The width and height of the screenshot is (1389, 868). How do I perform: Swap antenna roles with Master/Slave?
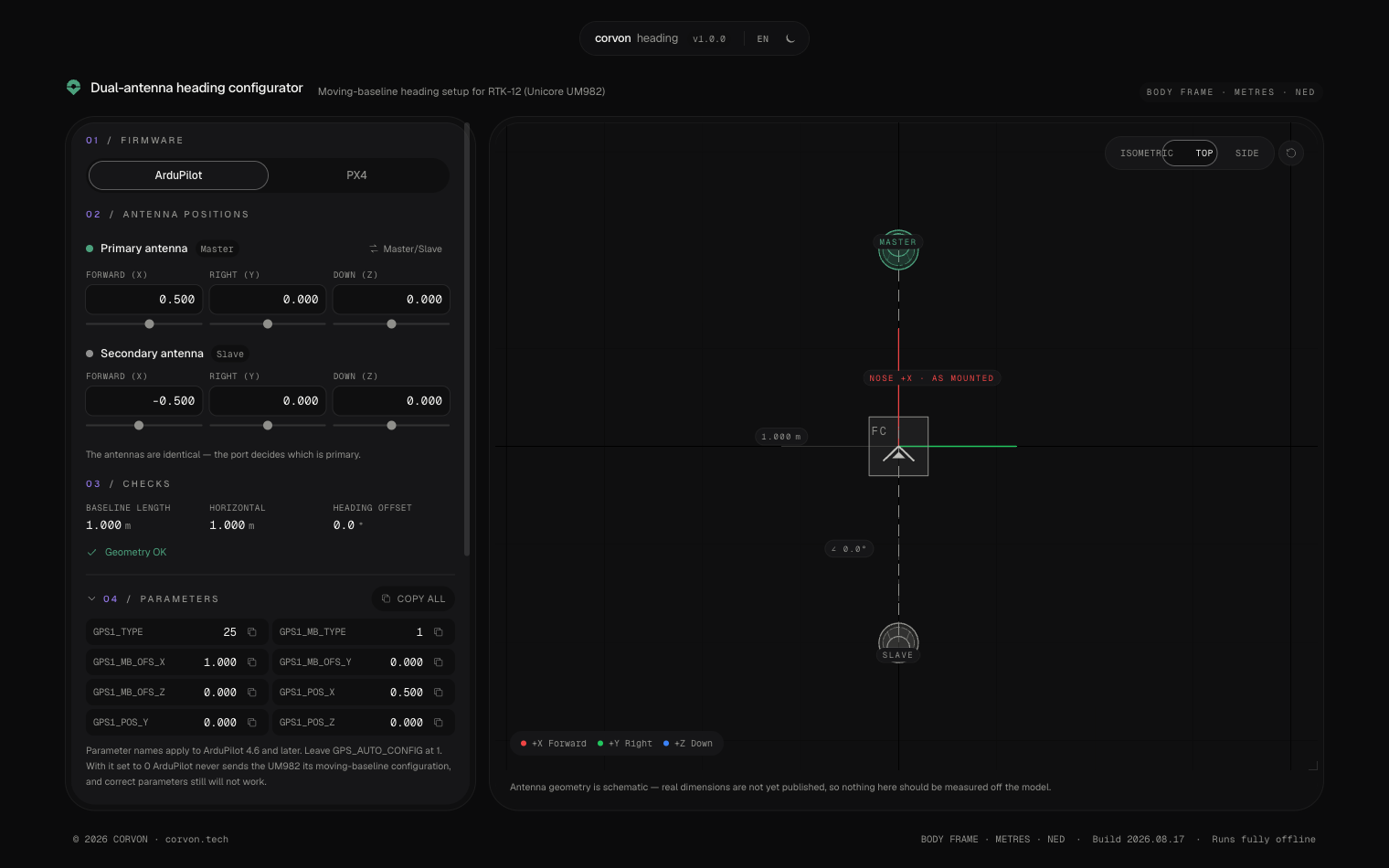pos(406,249)
